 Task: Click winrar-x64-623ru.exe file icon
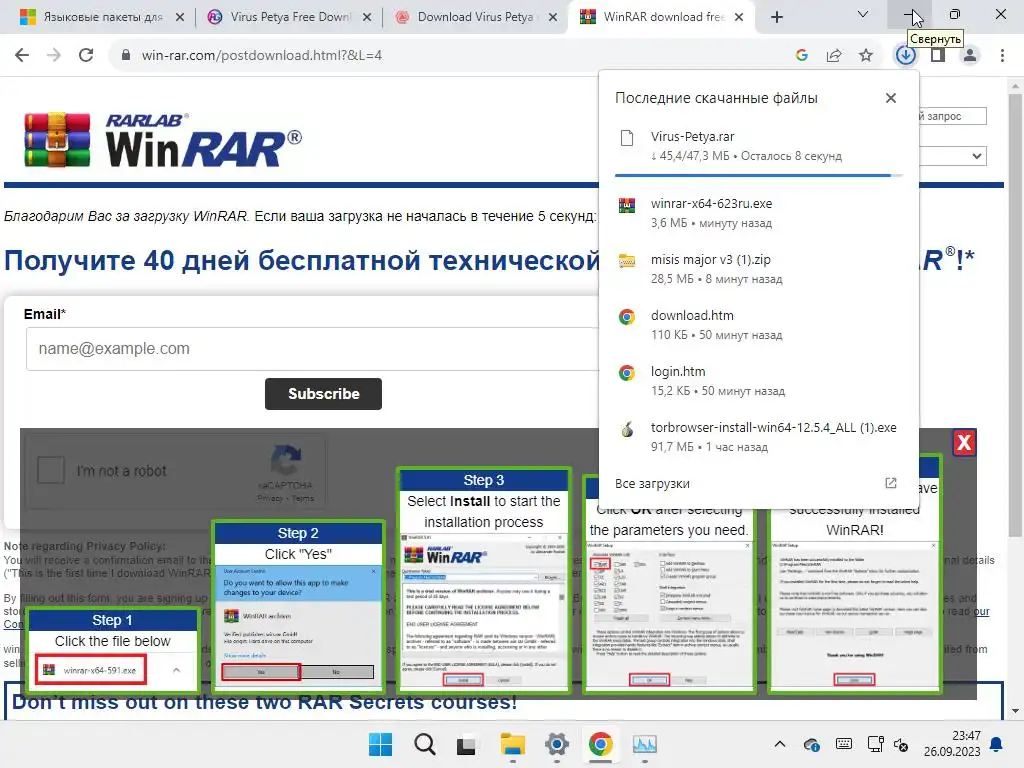click(626, 205)
